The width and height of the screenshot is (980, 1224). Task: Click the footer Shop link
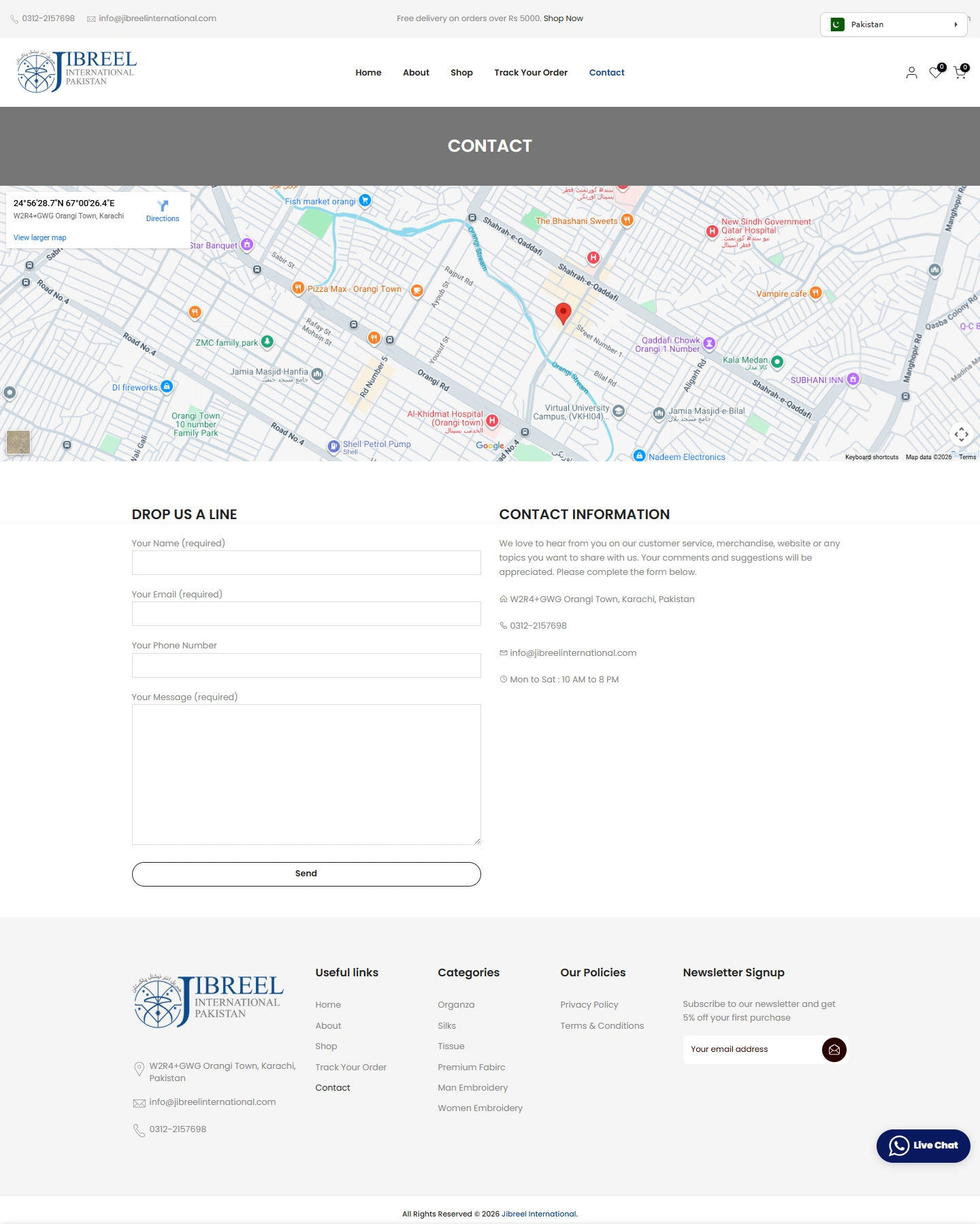(327, 1046)
